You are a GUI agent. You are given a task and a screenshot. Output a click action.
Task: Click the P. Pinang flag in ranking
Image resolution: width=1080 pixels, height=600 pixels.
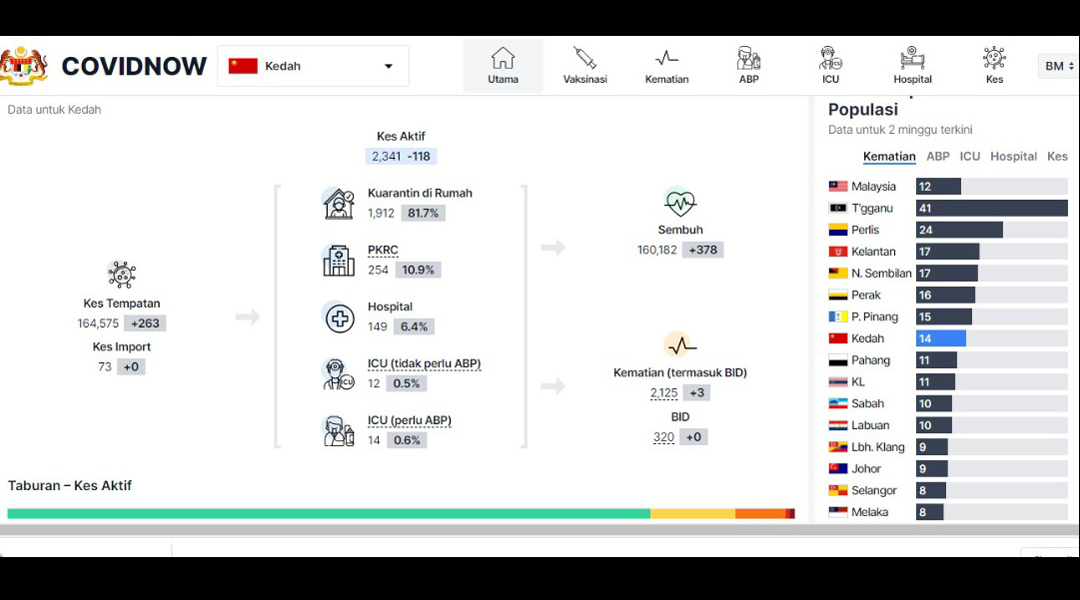pos(838,317)
